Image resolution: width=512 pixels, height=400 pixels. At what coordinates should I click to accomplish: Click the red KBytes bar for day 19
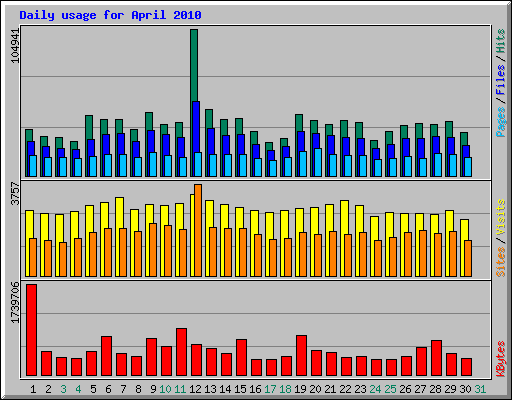(x=302, y=356)
